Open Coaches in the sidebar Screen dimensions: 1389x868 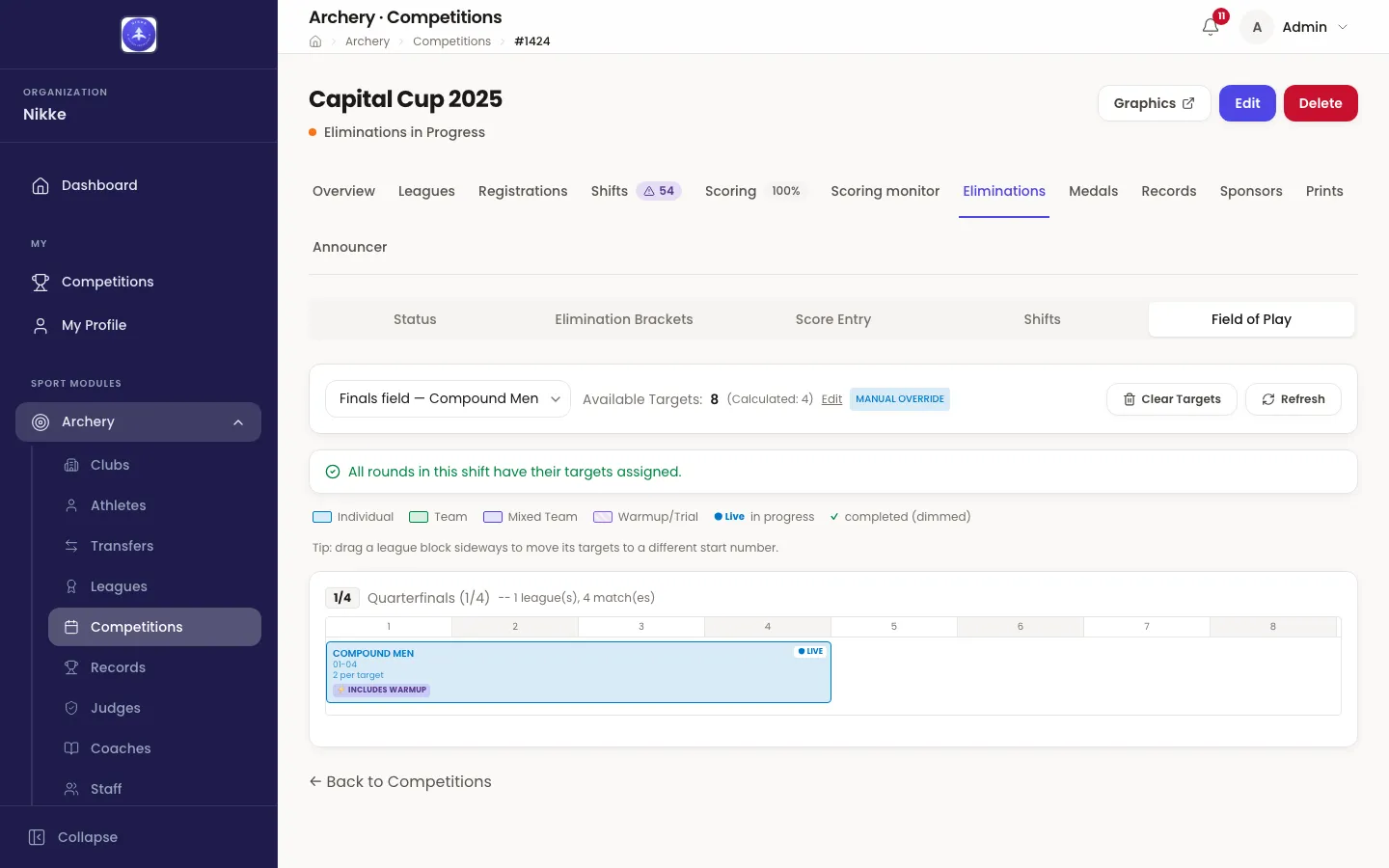tap(154, 748)
